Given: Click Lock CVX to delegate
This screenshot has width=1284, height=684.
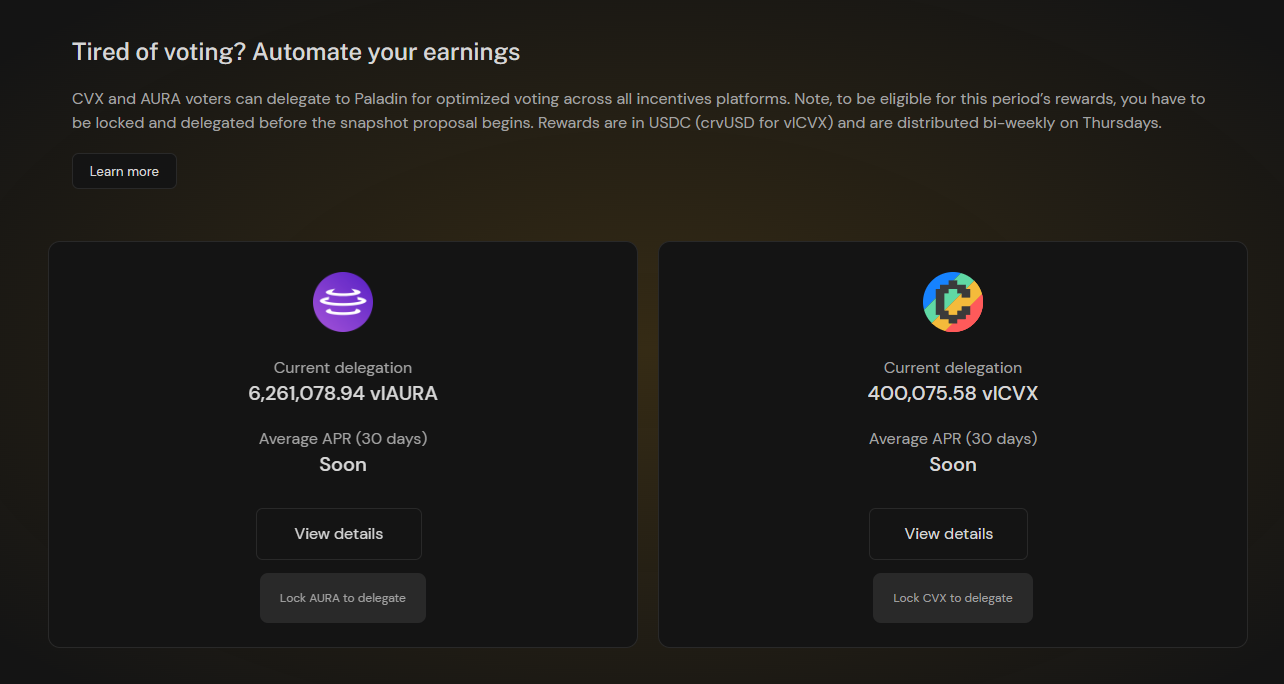Looking at the screenshot, I should (952, 598).
